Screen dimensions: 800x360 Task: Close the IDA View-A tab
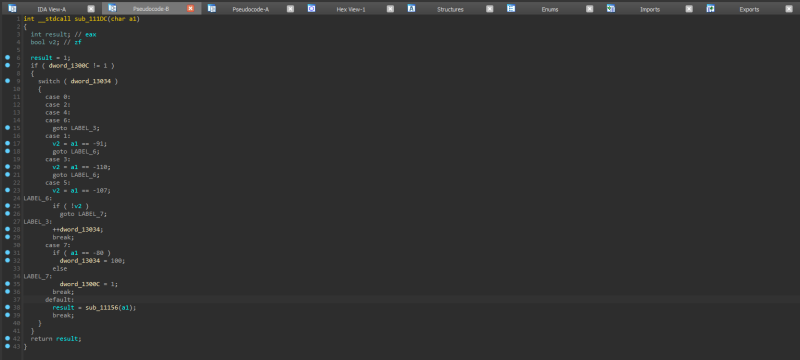pyautogui.click(x=91, y=9)
